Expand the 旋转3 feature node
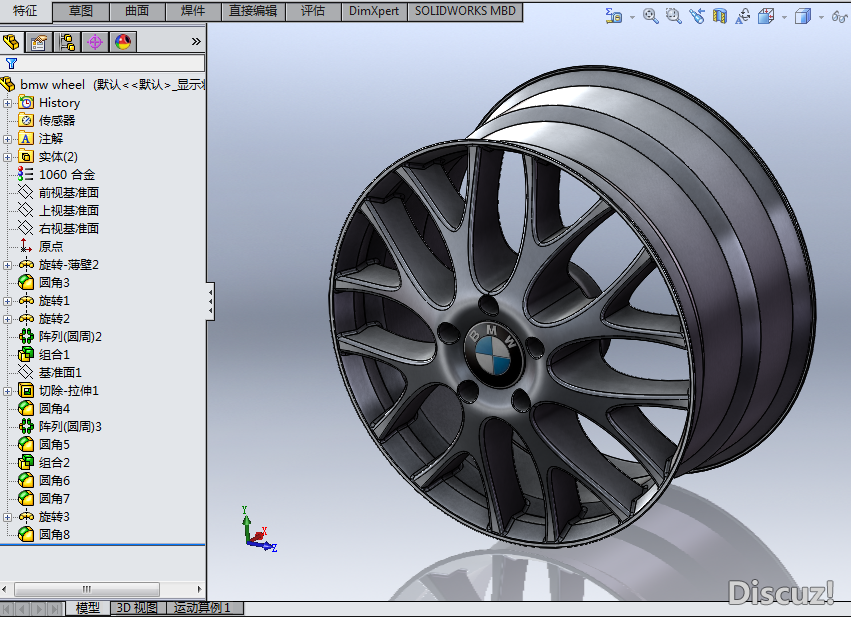This screenshot has width=851, height=617. (x=7, y=517)
